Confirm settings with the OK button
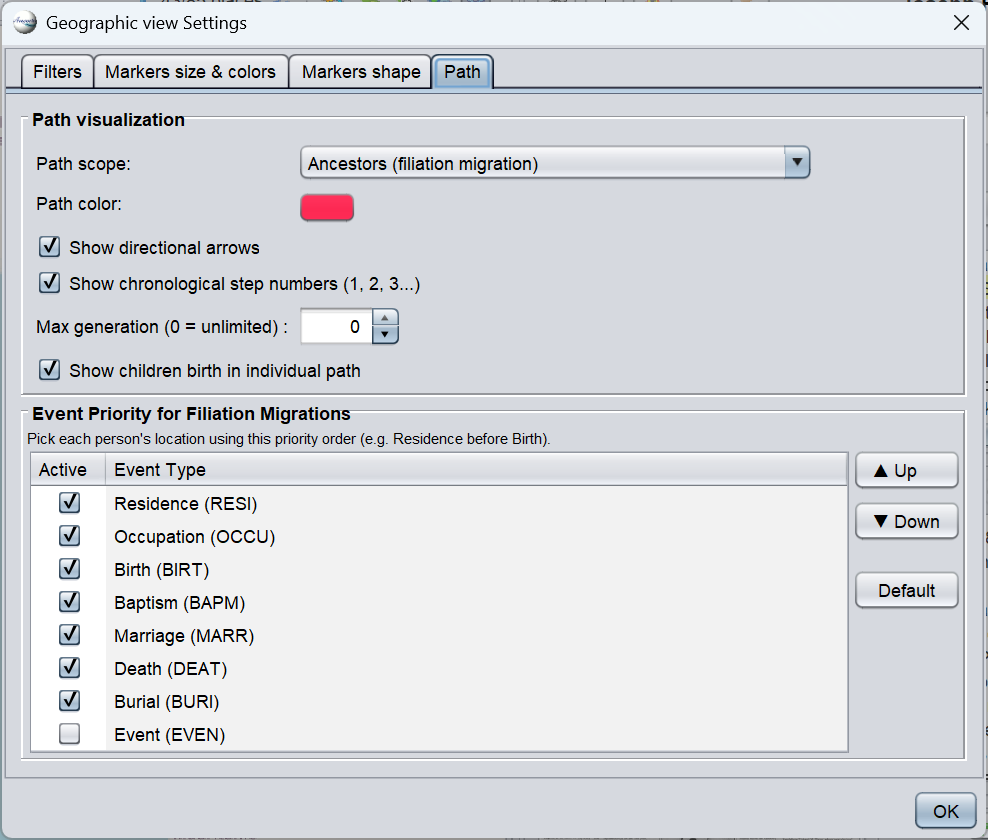Viewport: 988px width, 840px height. [946, 811]
